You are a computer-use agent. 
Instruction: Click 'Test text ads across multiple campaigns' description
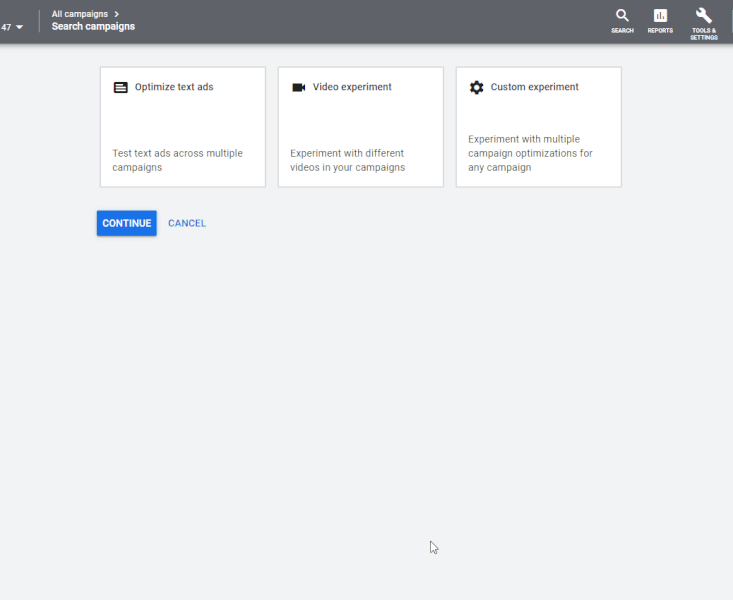point(177,160)
